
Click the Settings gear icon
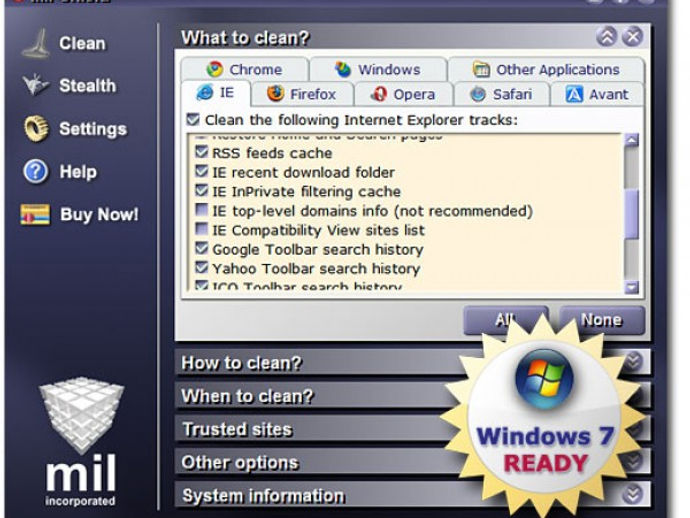coord(36,129)
